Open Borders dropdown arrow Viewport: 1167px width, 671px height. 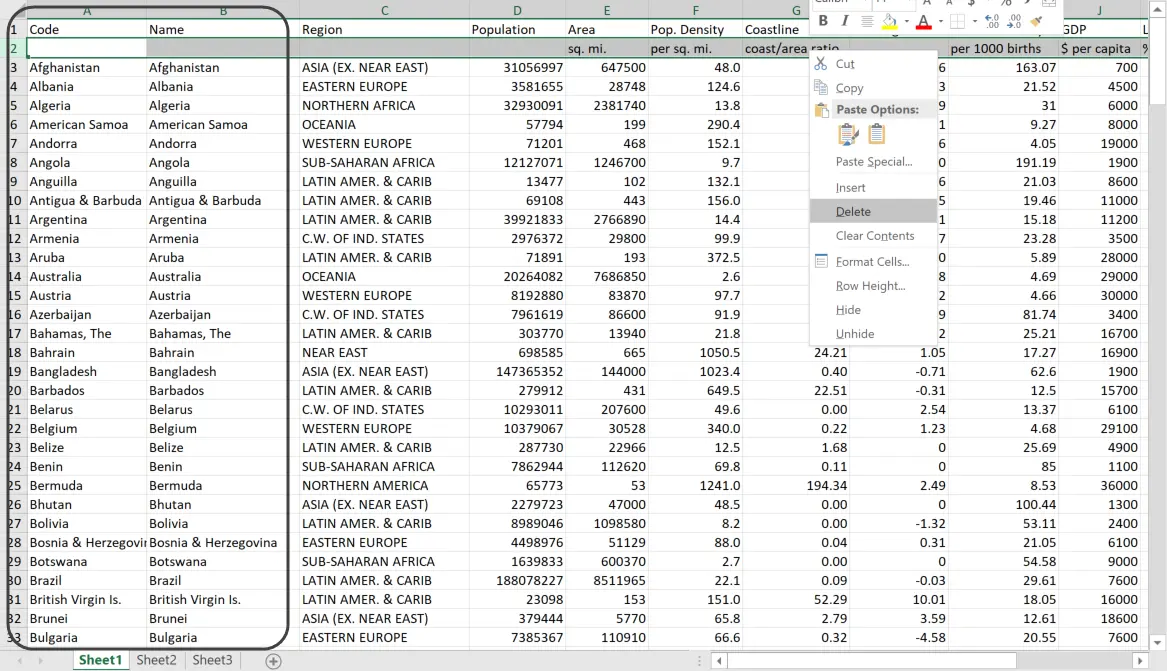click(973, 22)
